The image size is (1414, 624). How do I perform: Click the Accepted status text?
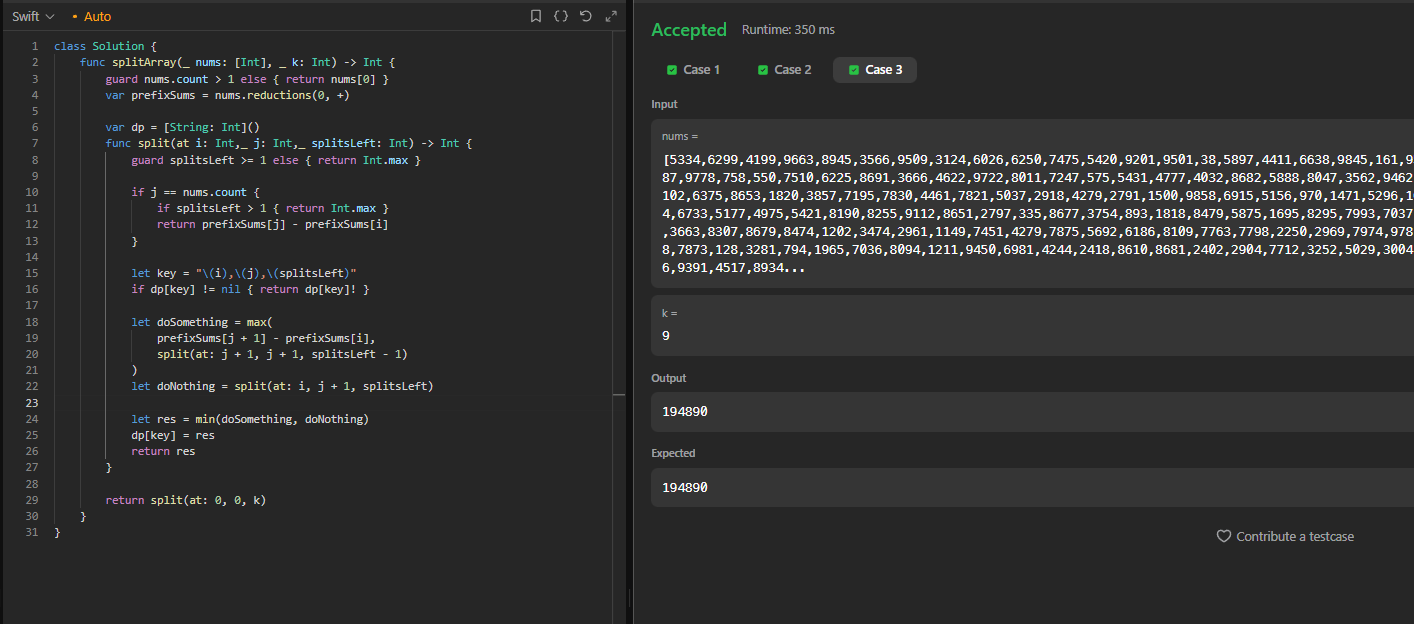point(689,30)
